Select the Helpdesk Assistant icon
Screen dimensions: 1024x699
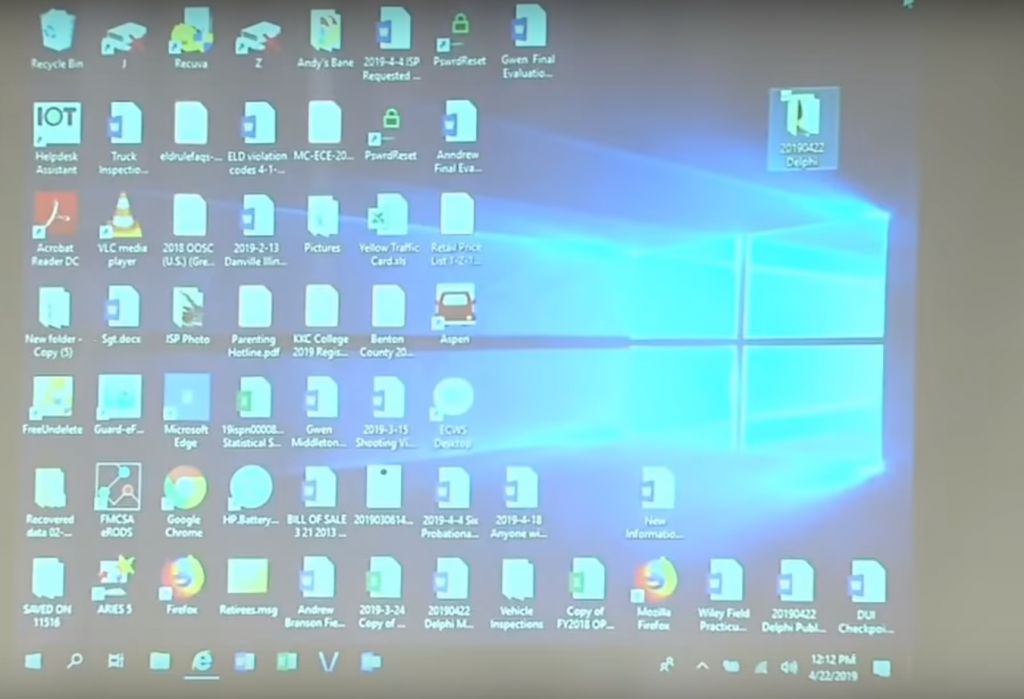[x=56, y=125]
